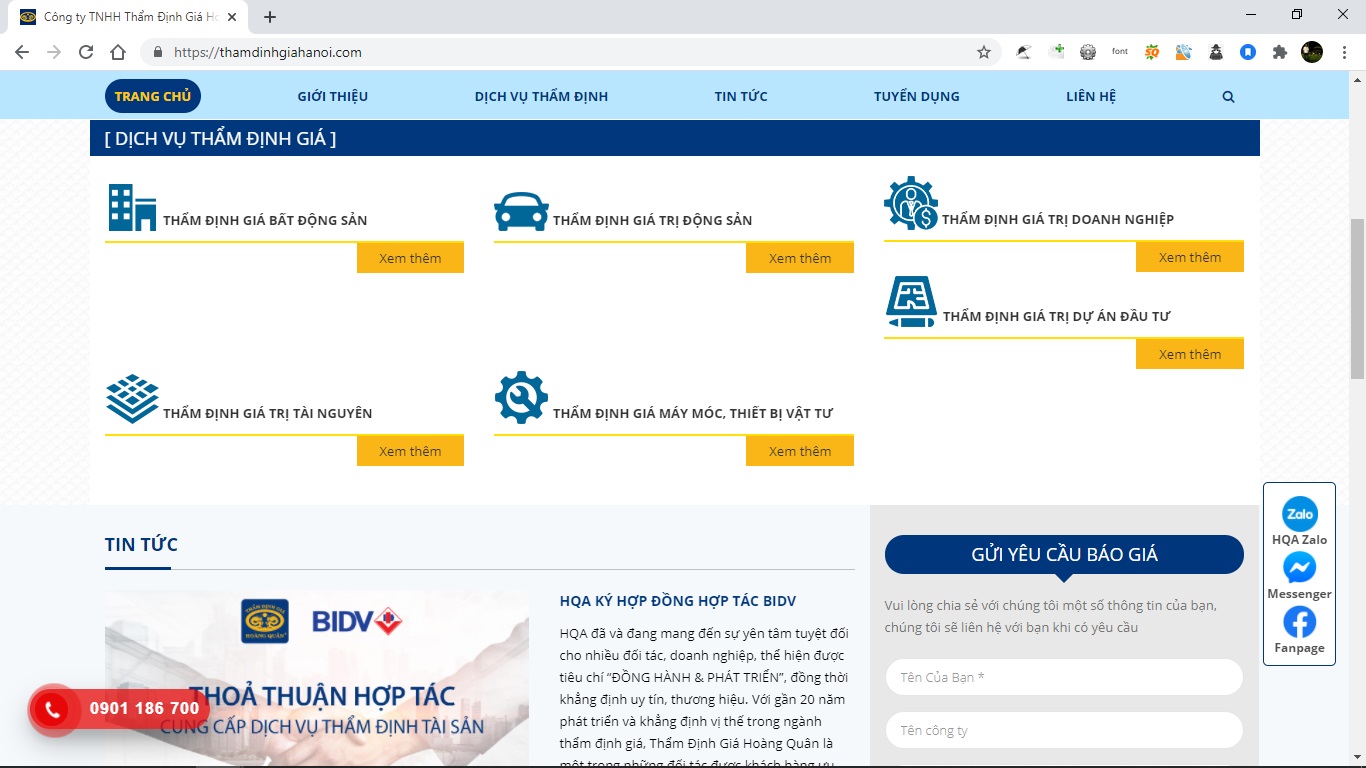Open THẨM ĐỊNH GIÁ TRỊ DOANH NGHIỆP link
The image size is (1366, 768).
tap(1058, 219)
